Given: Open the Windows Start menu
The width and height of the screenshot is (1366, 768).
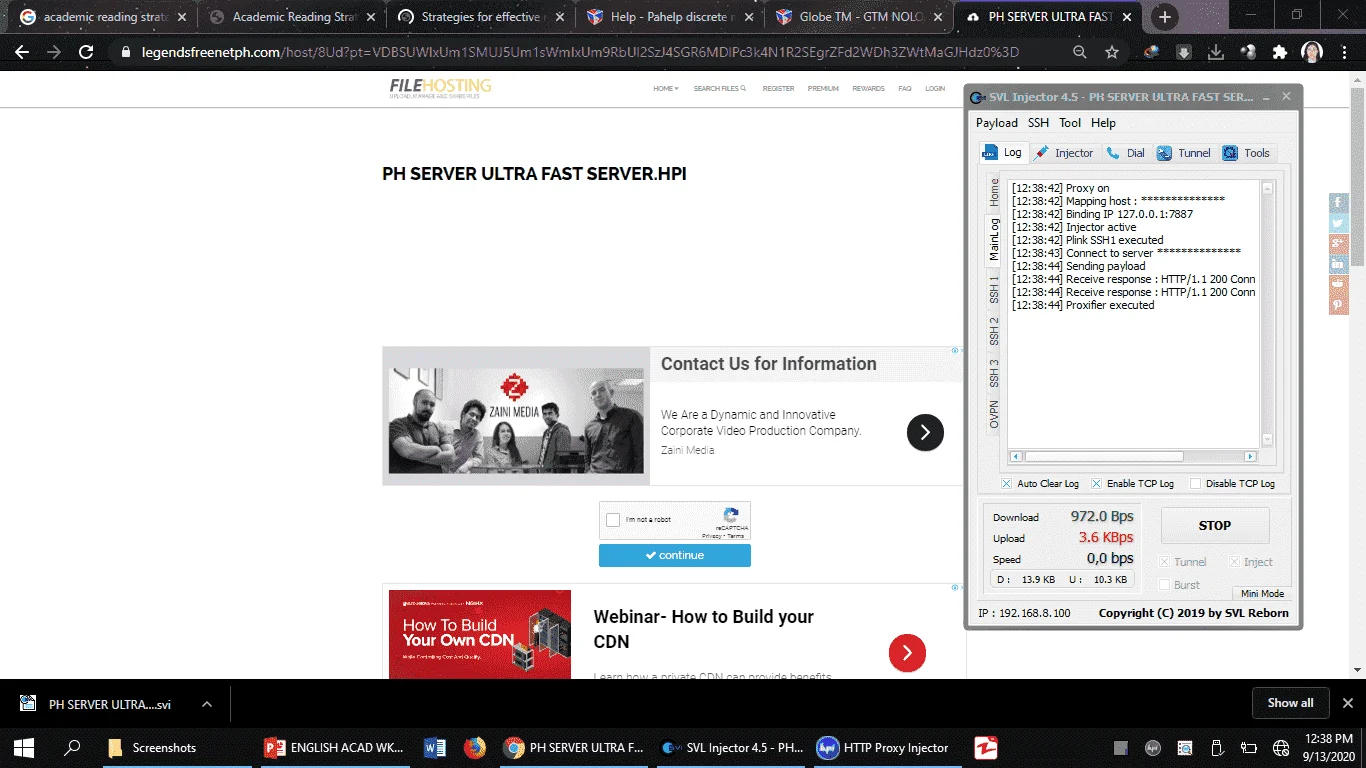Looking at the screenshot, I should click(x=24, y=747).
